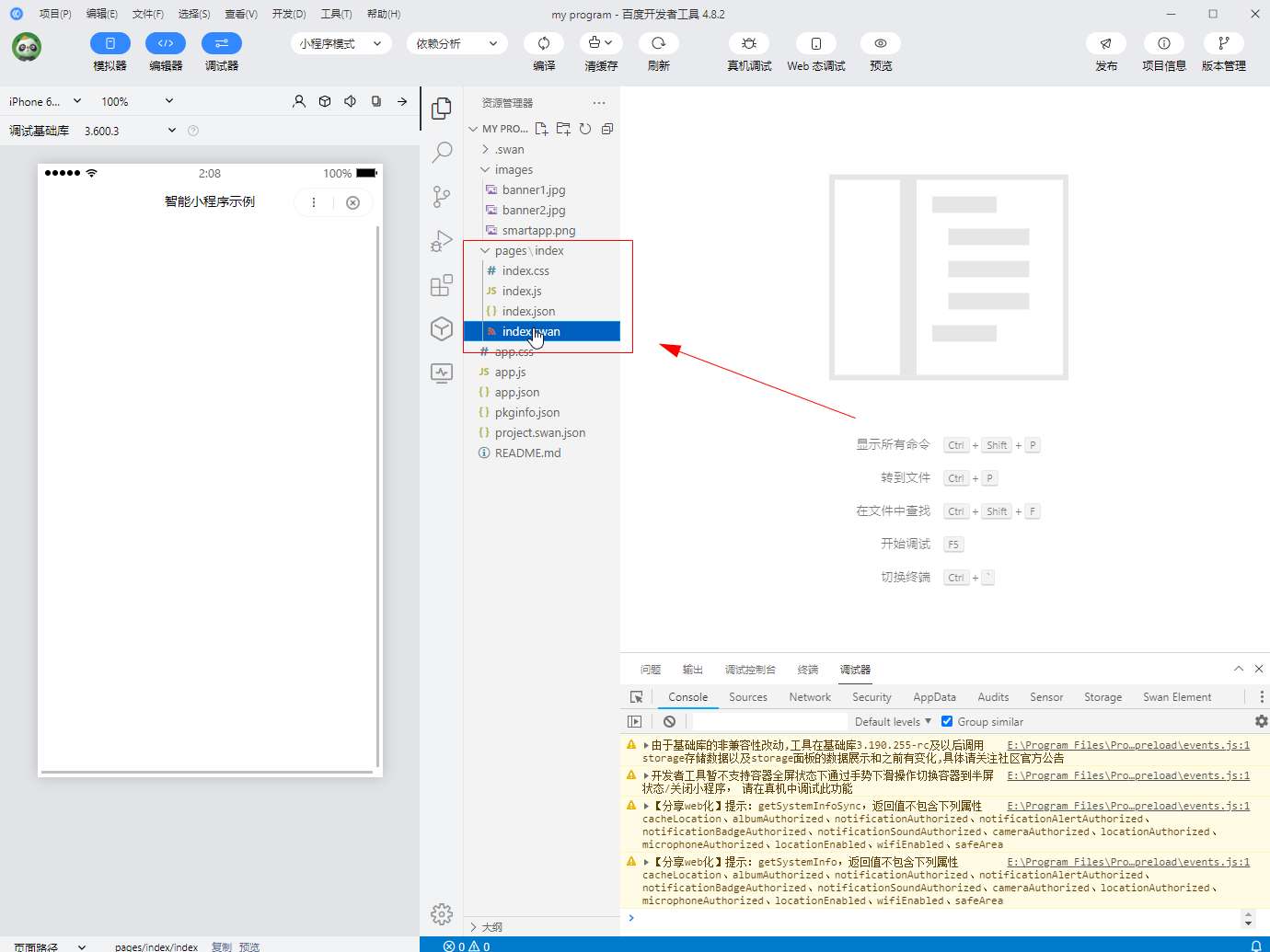This screenshot has width=1270, height=952.
Task: Open the settings gear in activity bar
Action: click(442, 913)
